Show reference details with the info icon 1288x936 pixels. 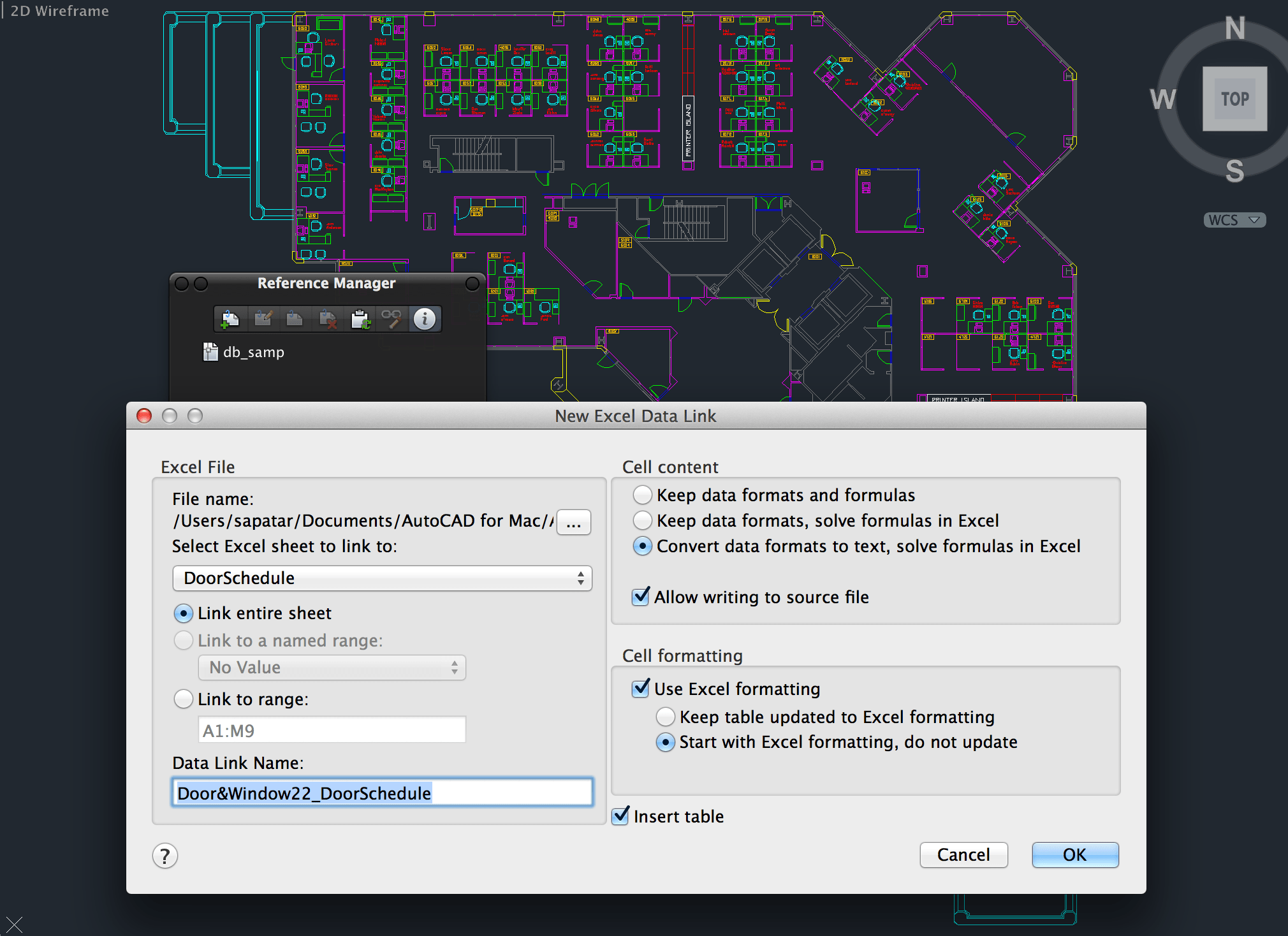click(x=425, y=319)
